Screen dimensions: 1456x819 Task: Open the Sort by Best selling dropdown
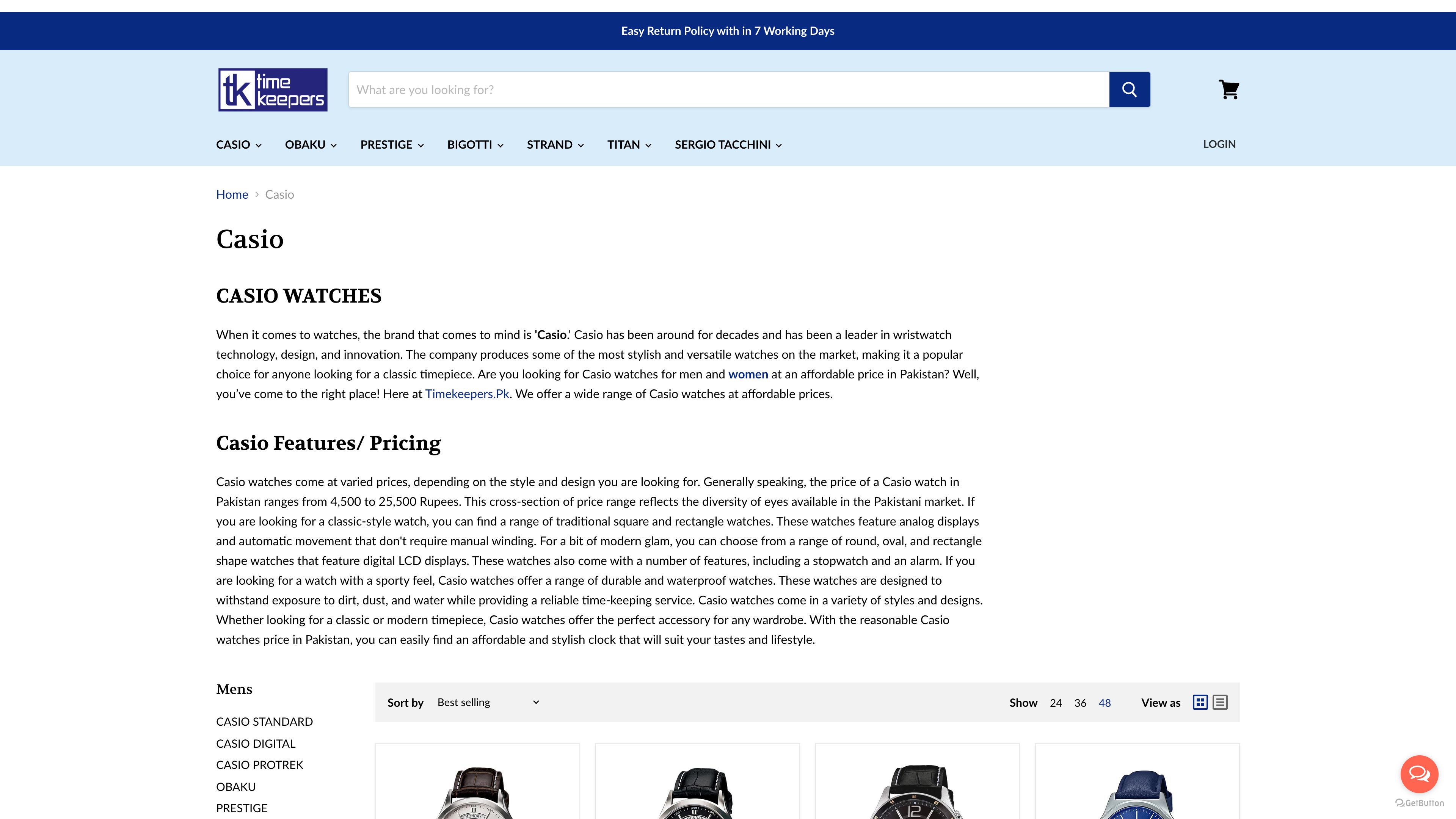[488, 702]
